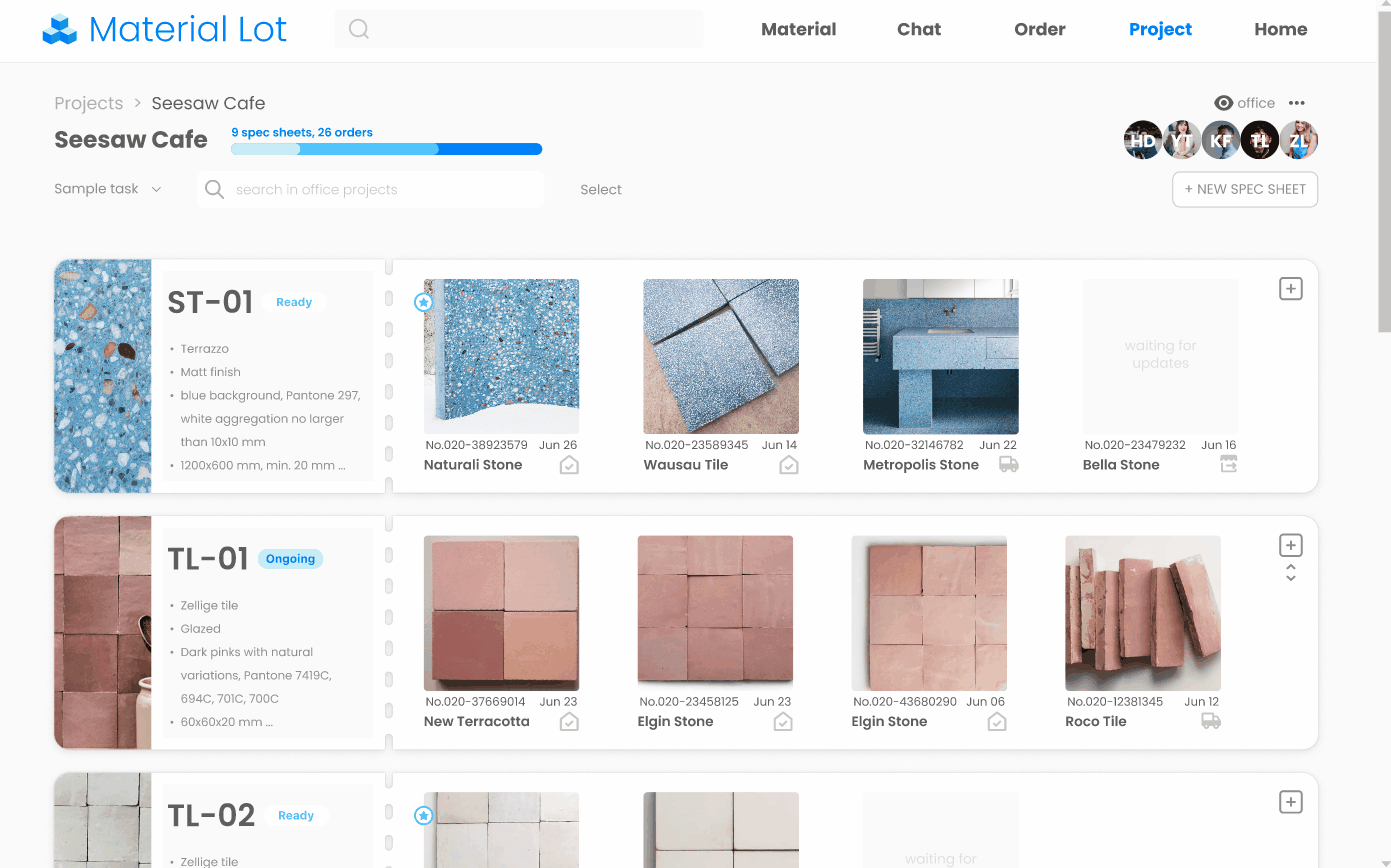The image size is (1391, 868).
Task: Click Roco Tile delivery truck icon
Action: (1211, 722)
